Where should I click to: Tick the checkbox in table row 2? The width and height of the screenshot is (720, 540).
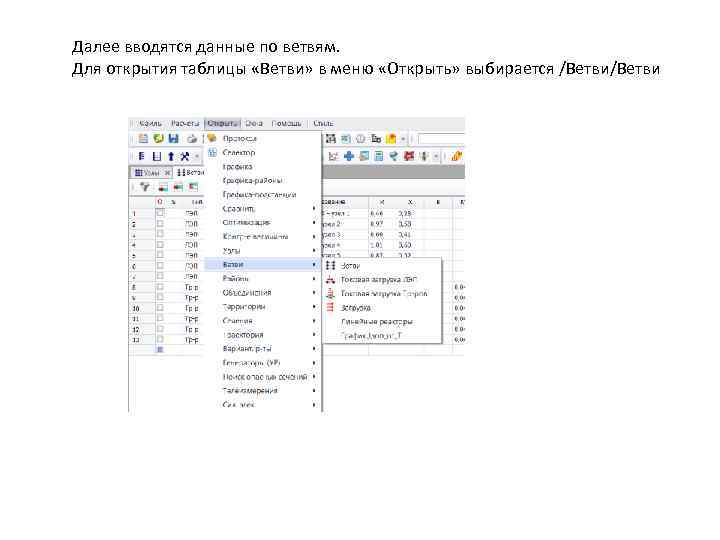click(160, 224)
